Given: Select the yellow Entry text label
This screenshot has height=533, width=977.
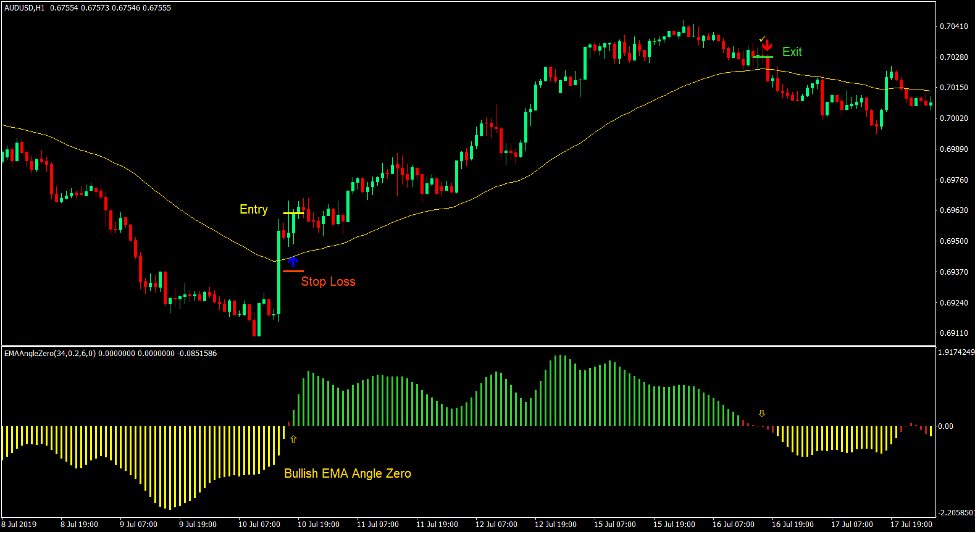Looking at the screenshot, I should pyautogui.click(x=253, y=210).
